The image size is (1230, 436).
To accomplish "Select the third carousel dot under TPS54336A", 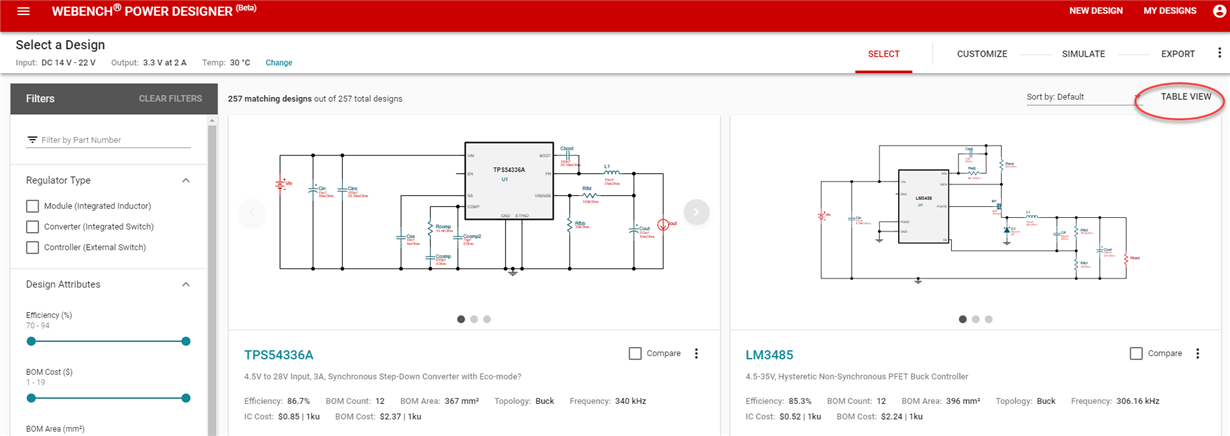I will [x=487, y=319].
